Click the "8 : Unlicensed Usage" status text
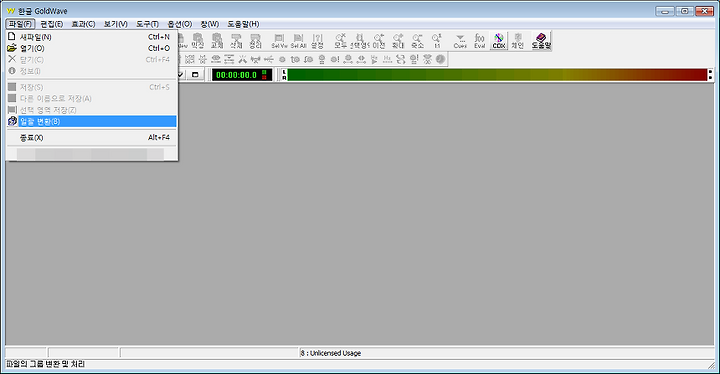Screen dimensions: 720x374 click(x=331, y=353)
